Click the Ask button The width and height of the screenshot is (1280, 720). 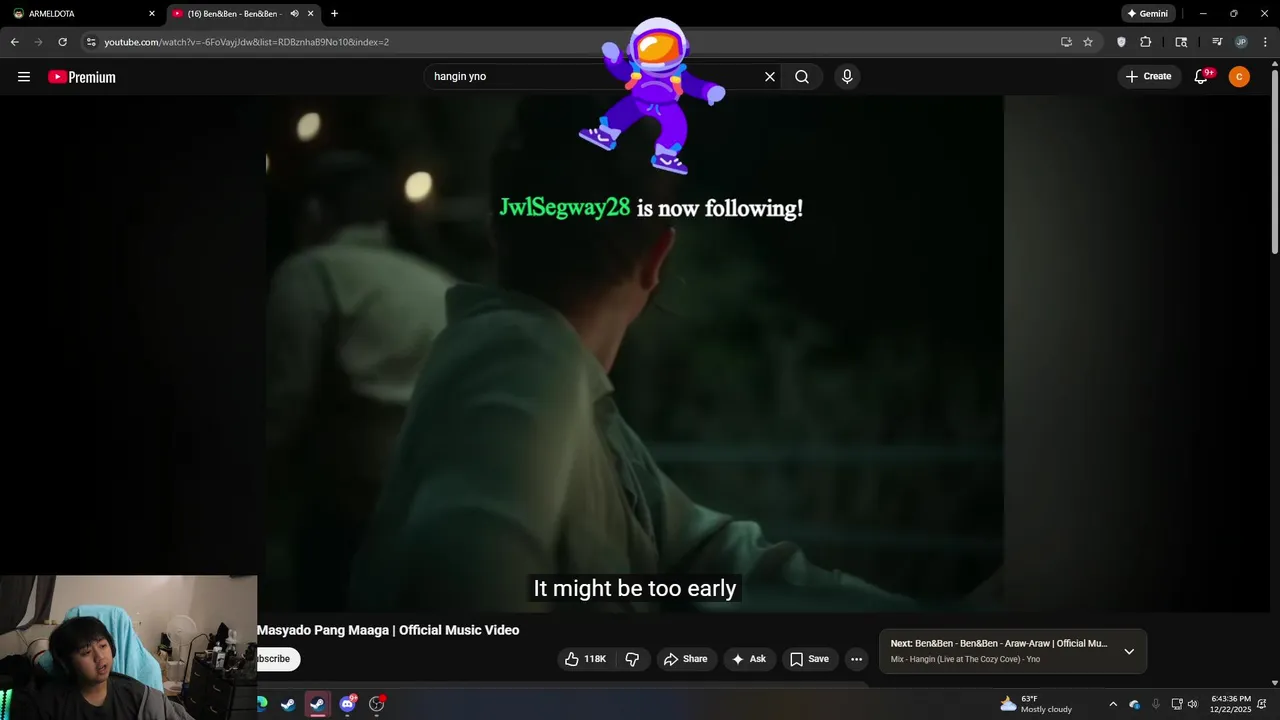click(x=748, y=659)
